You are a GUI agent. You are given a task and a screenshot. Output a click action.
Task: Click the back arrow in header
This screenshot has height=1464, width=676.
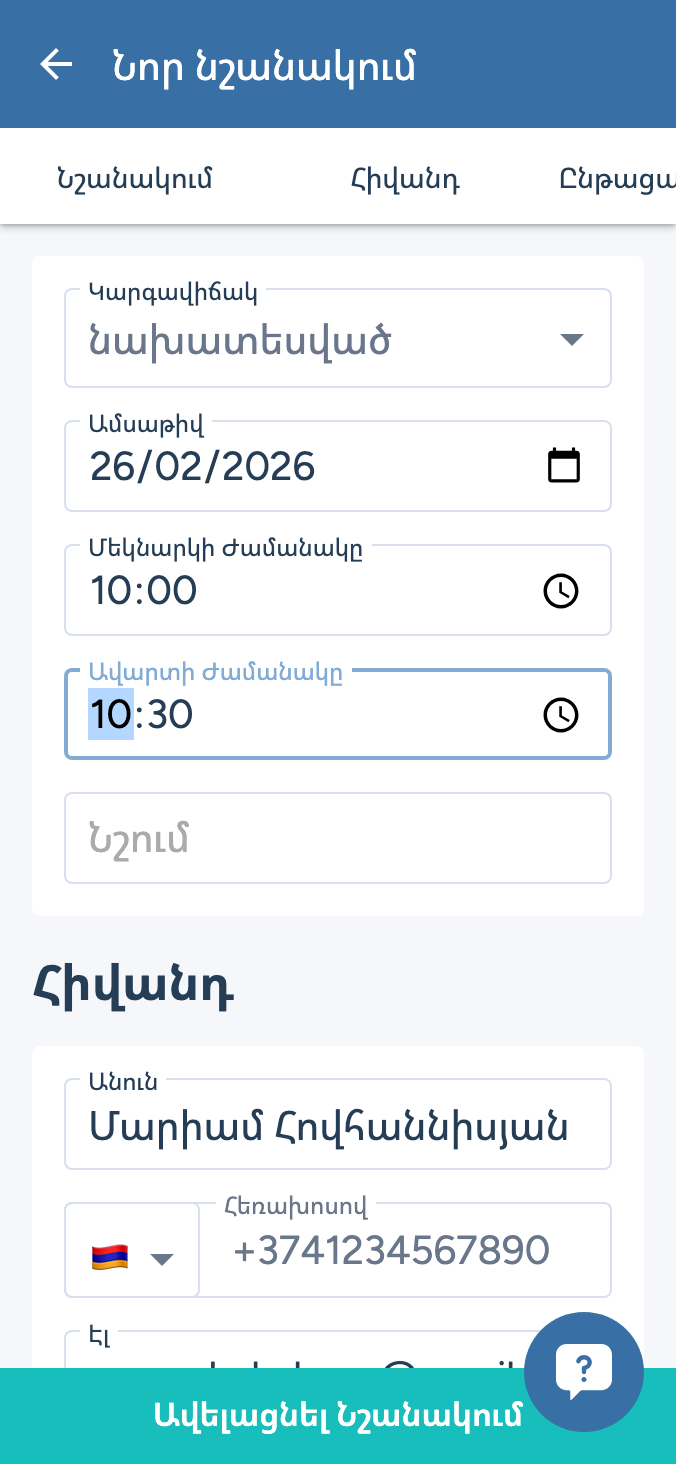click(56, 65)
